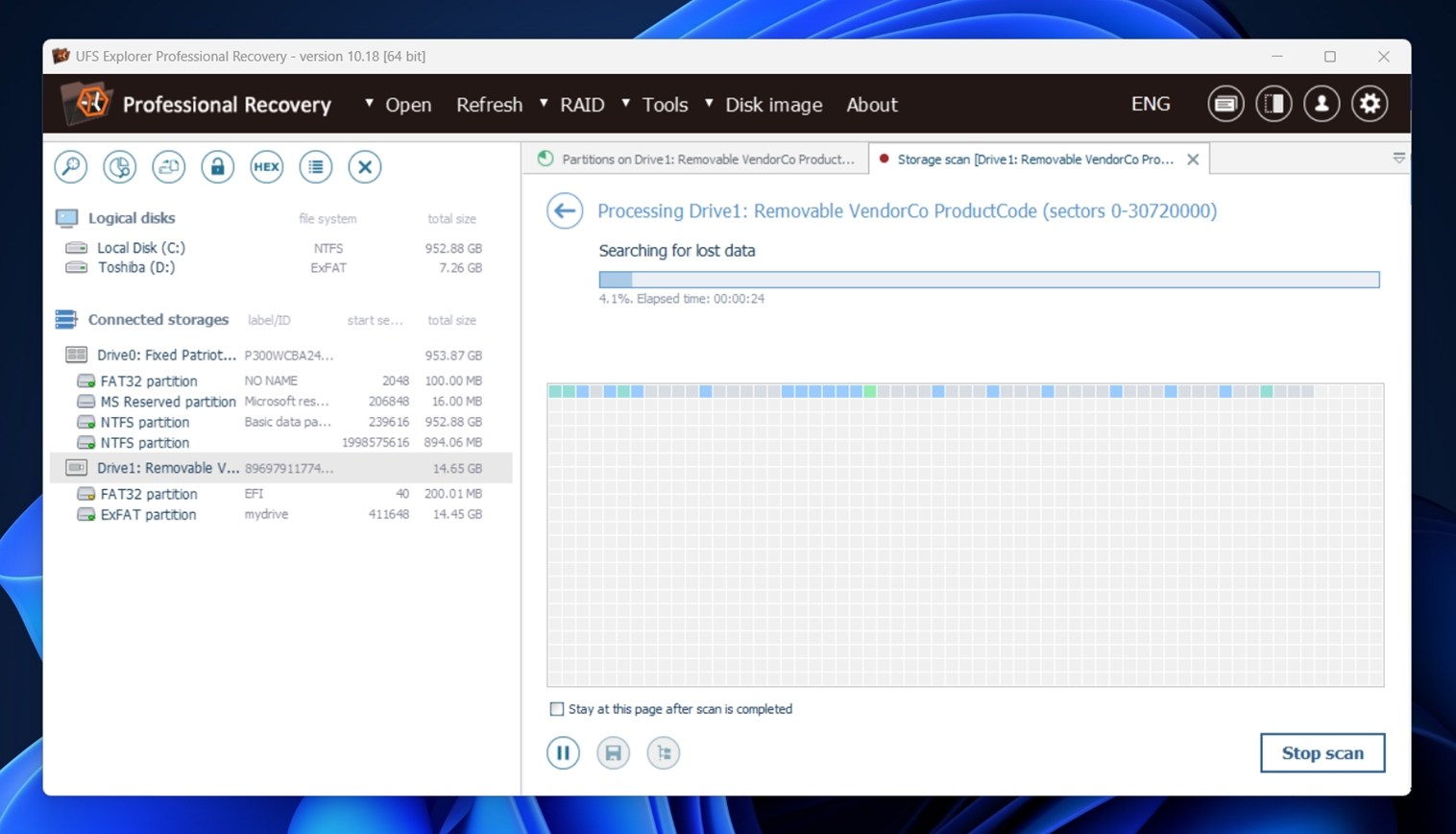Open the About menu item

871,105
